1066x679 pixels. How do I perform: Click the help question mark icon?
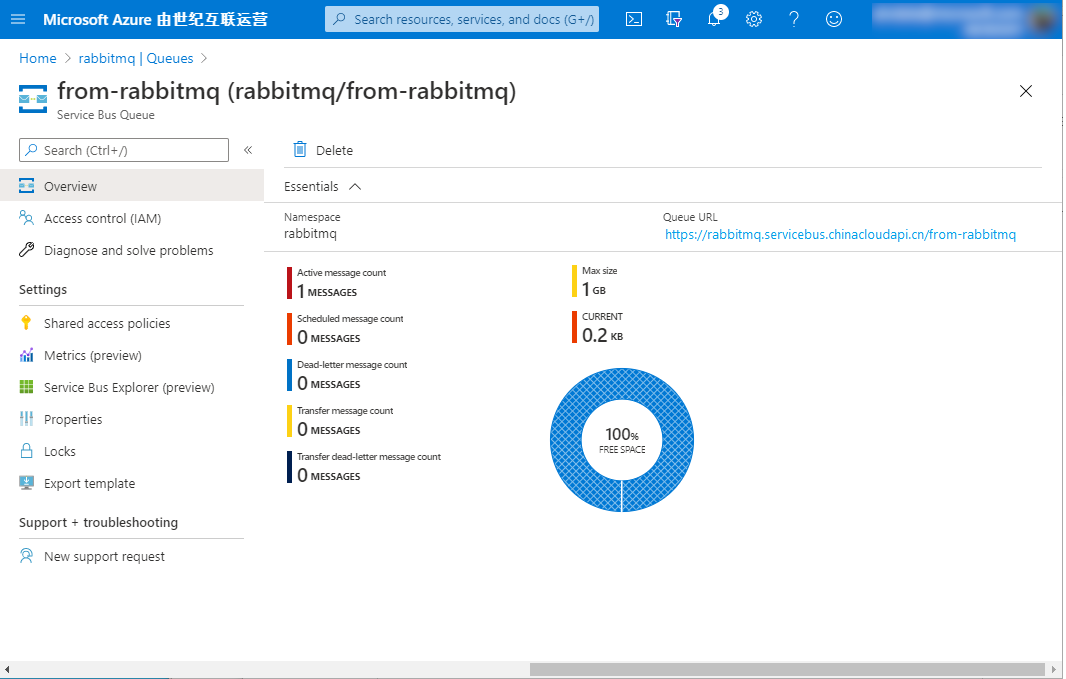[x=794, y=19]
